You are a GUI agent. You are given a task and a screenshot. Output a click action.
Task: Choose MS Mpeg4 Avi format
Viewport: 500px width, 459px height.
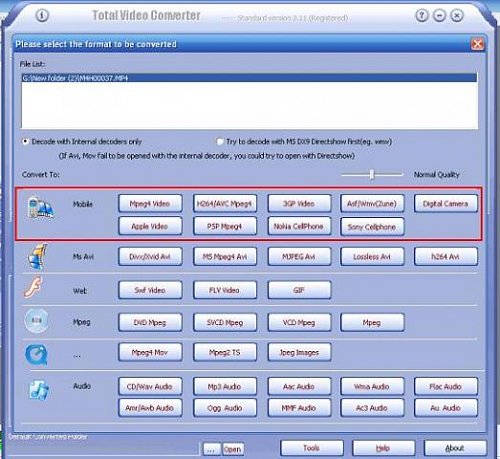tap(225, 257)
